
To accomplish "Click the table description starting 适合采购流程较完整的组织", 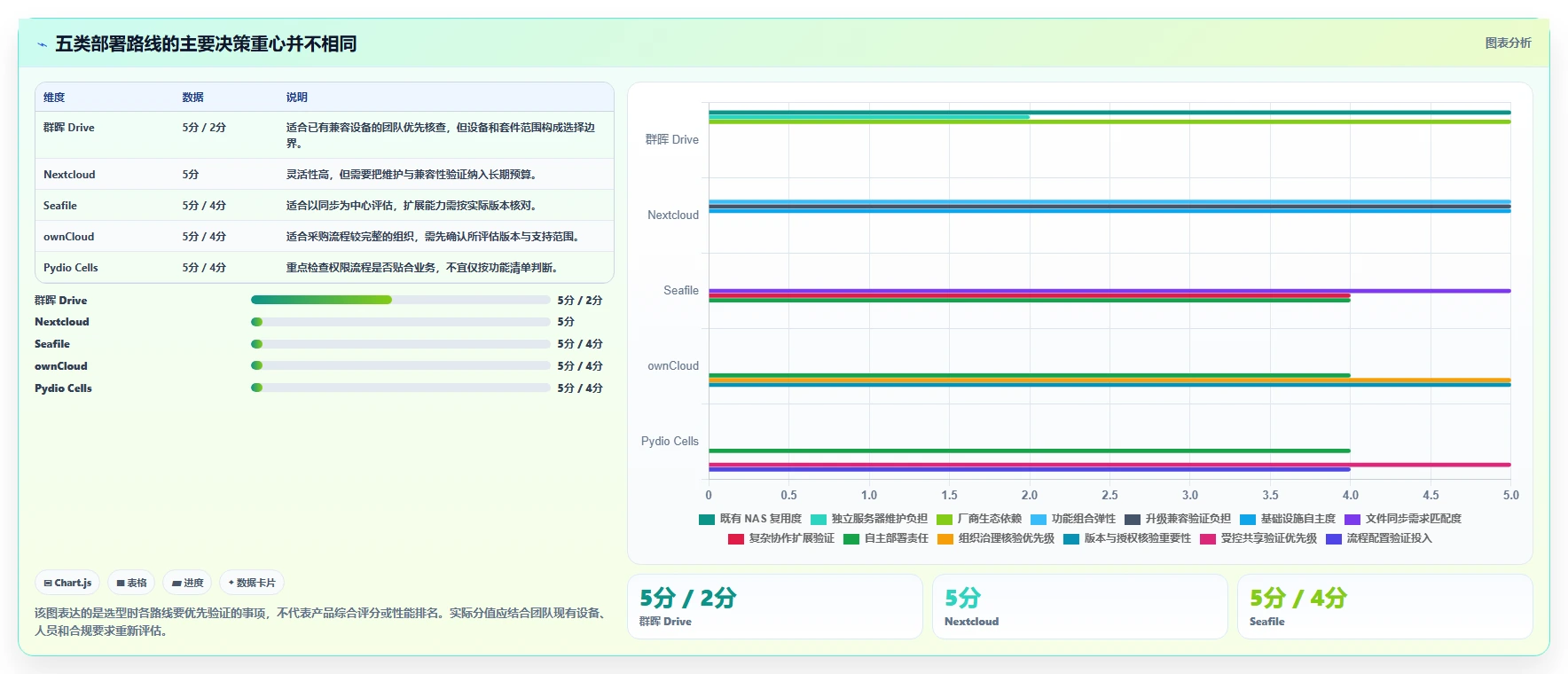I will [x=433, y=237].
